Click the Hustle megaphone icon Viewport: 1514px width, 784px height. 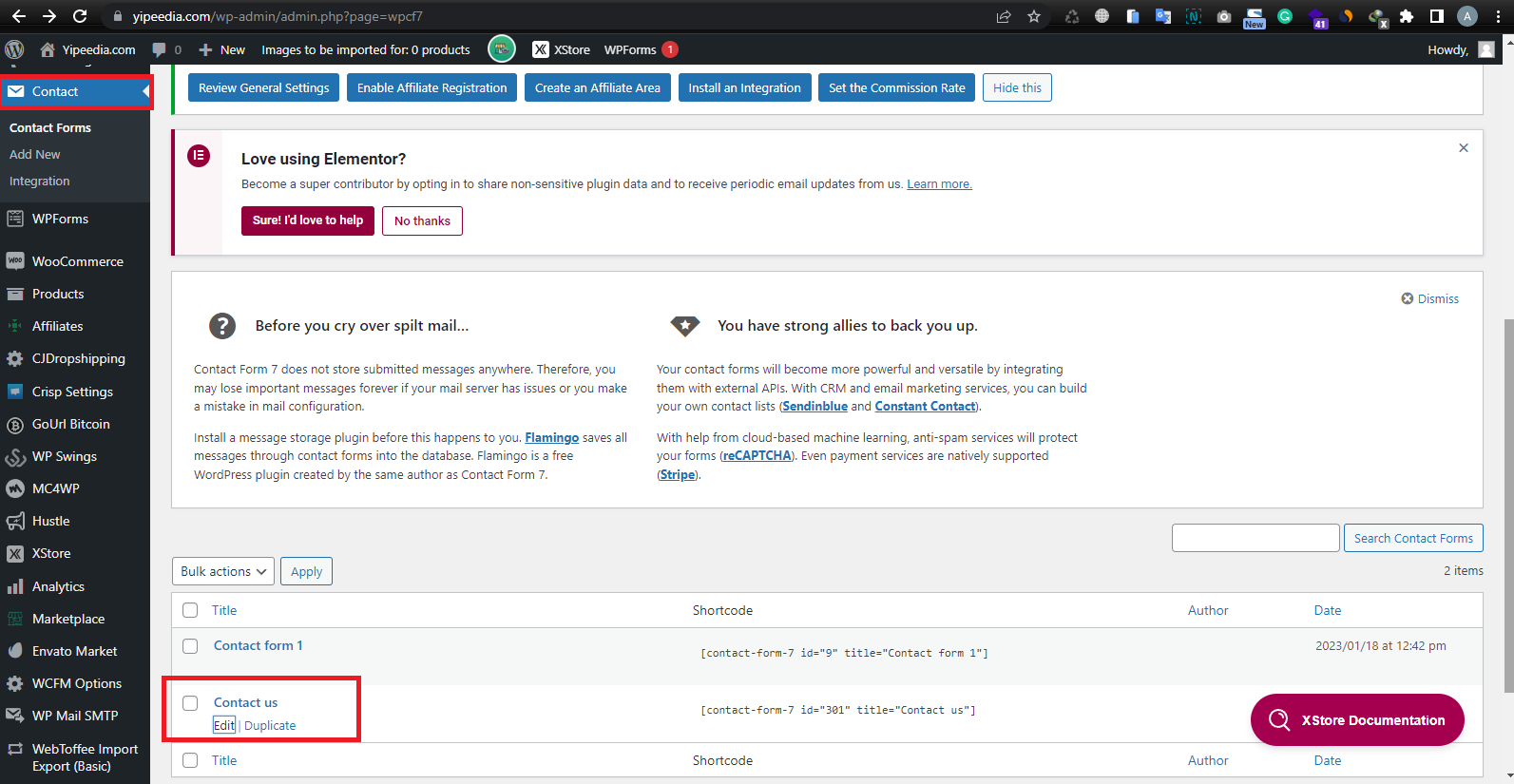tap(15, 521)
